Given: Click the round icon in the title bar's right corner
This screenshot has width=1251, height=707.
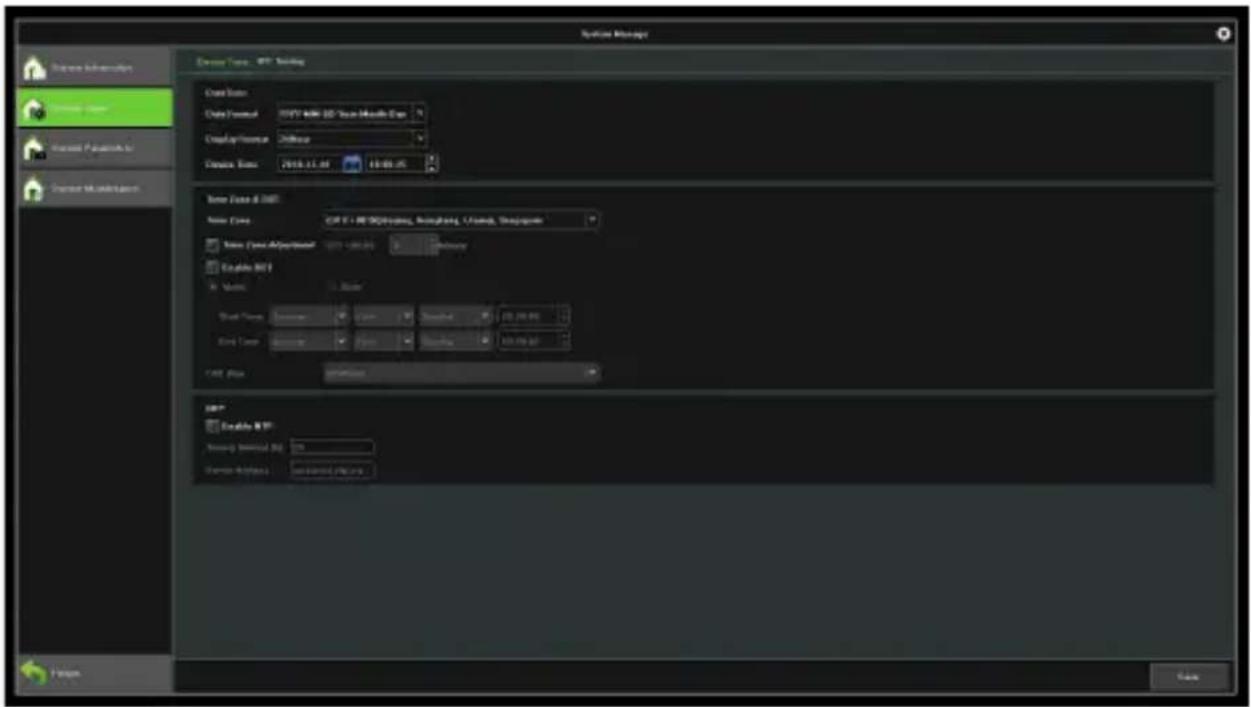Looking at the screenshot, I should click(1222, 34).
